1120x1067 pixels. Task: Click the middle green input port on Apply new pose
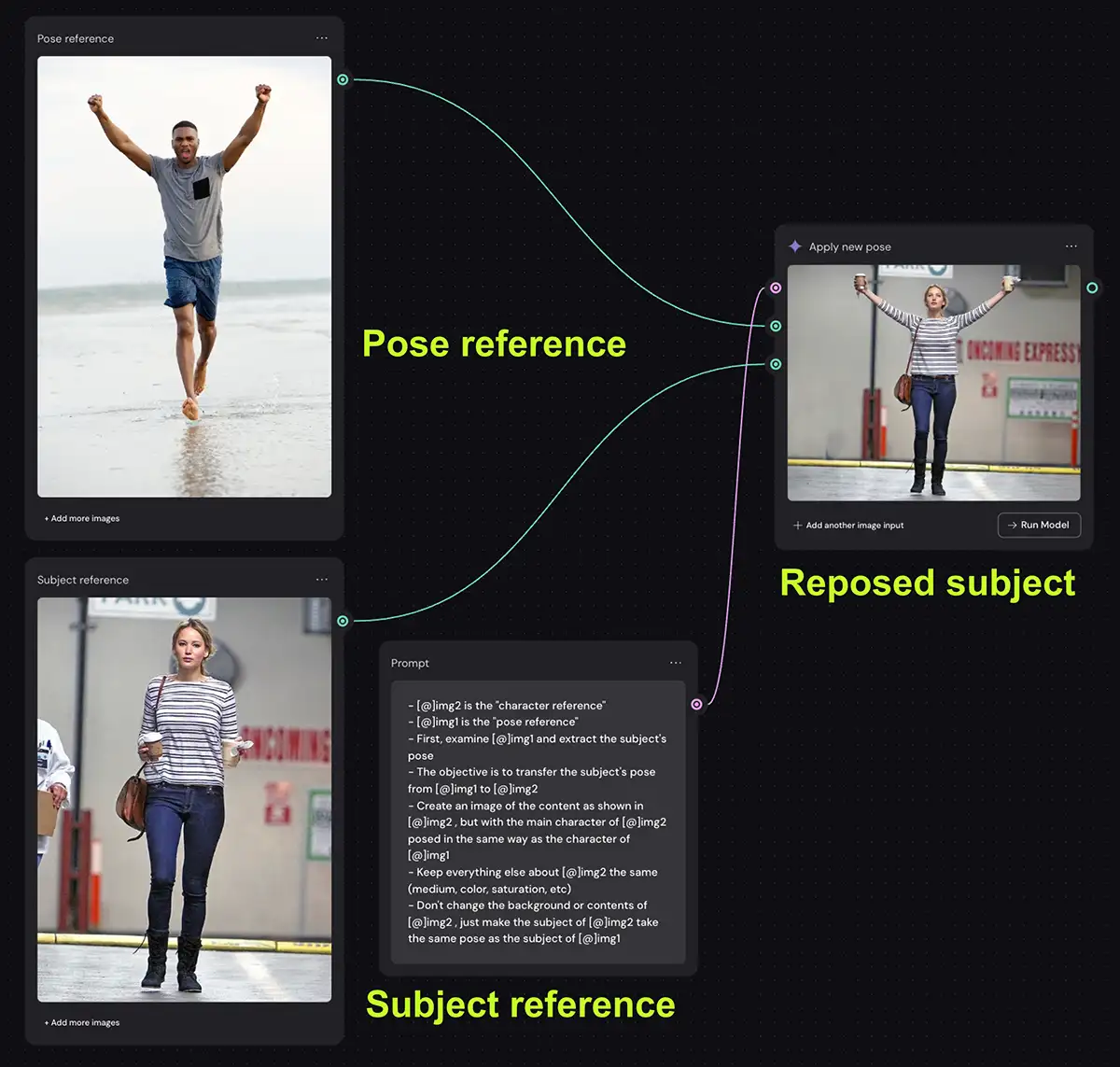tap(775, 326)
